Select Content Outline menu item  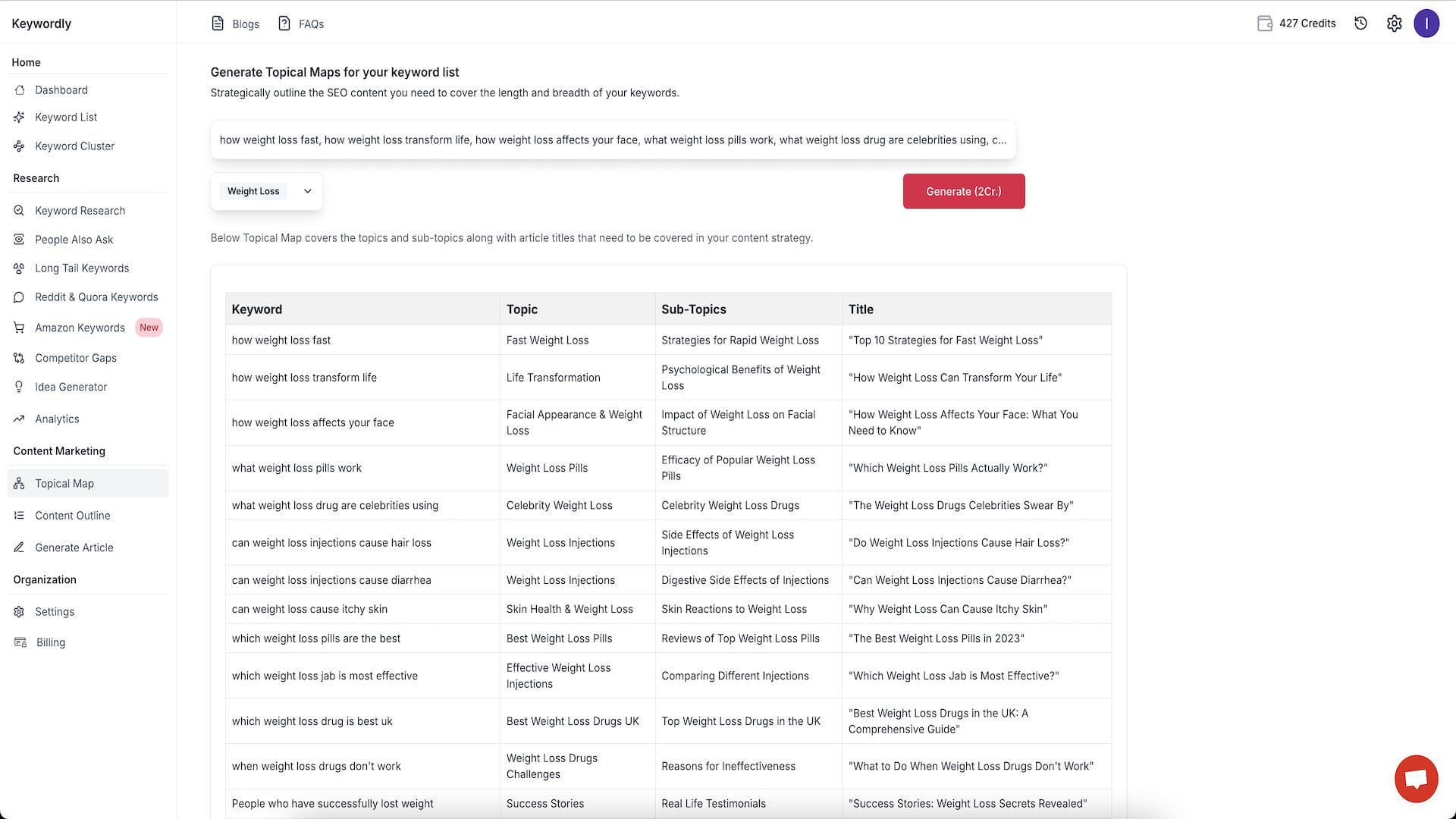[72, 516]
